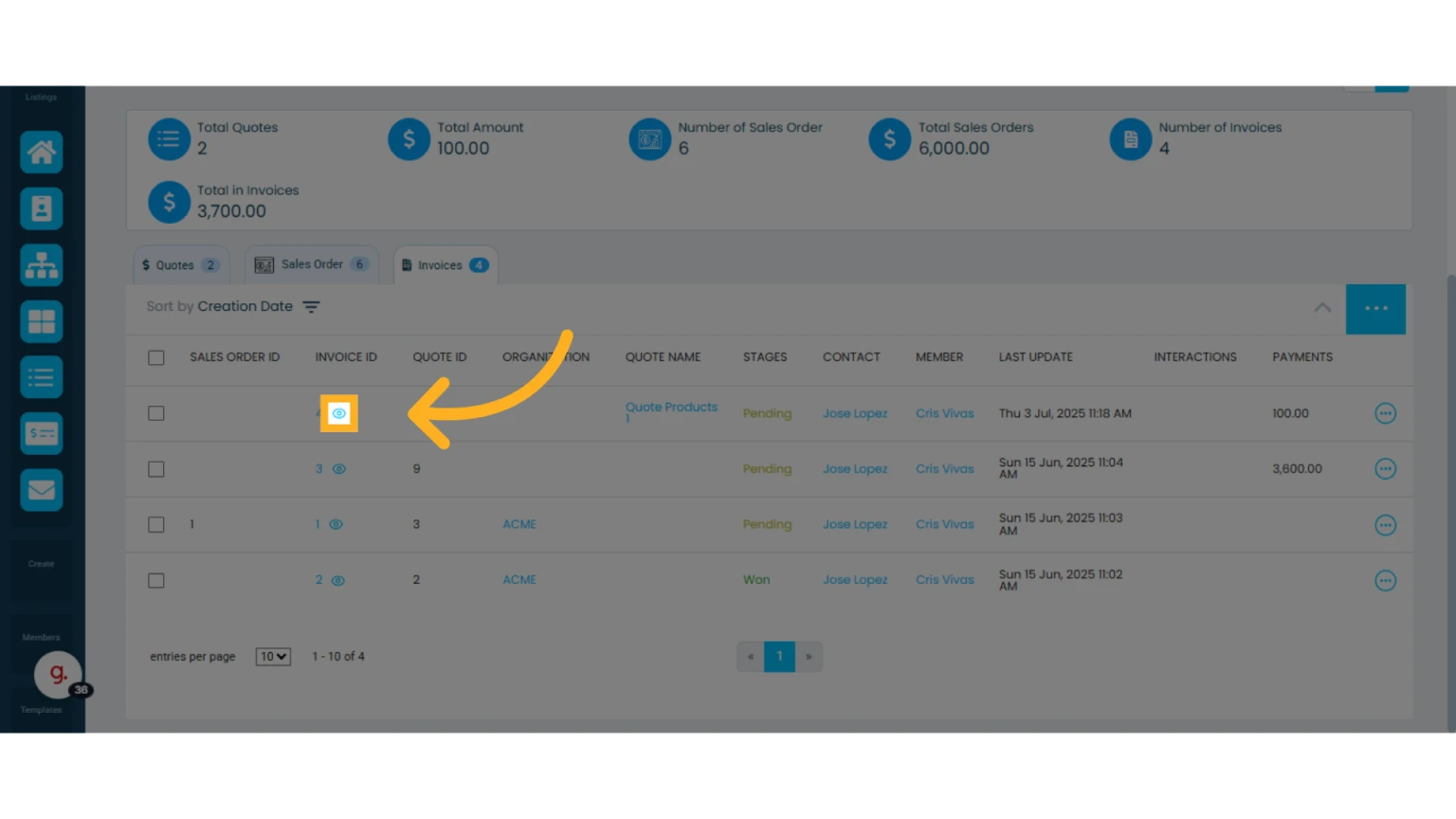Click the PAYMENTS column header
Viewport: 1456px width, 819px height.
tap(1302, 357)
